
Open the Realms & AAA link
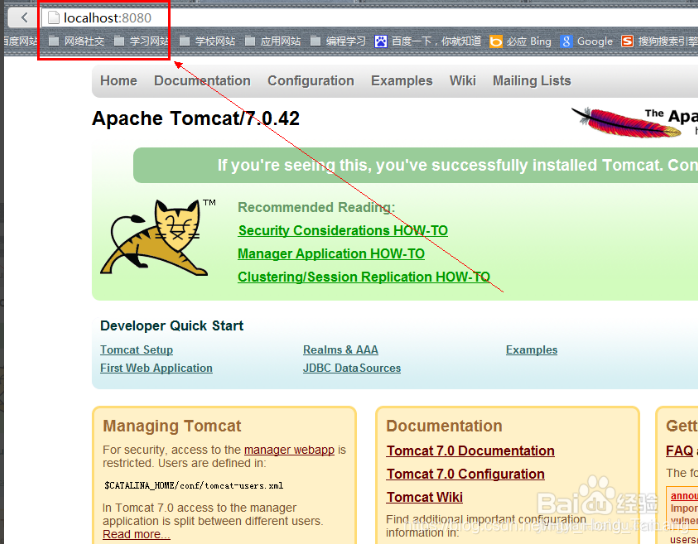click(341, 350)
